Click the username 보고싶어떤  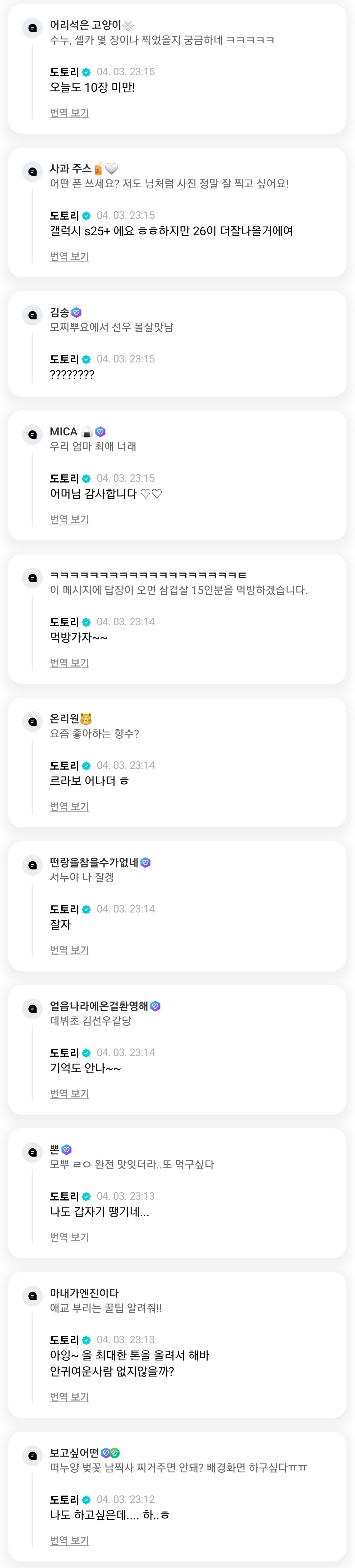coord(74,1453)
